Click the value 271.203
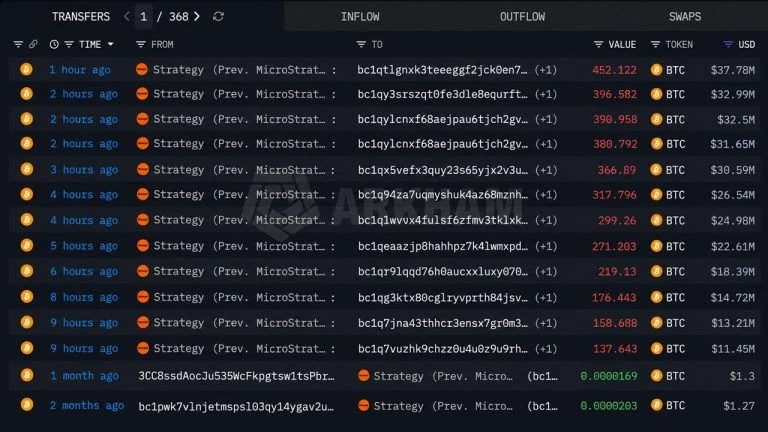Viewport: 768px width, 432px height. click(x=614, y=246)
